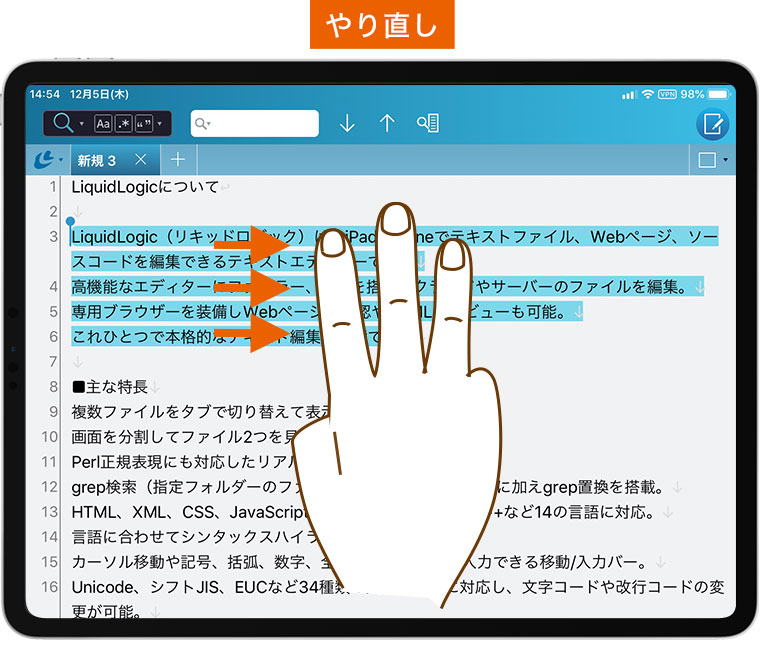Image resolution: width=760 pixels, height=645 pixels.
Task: Open search mode dropdown arrow
Action: tap(81, 124)
